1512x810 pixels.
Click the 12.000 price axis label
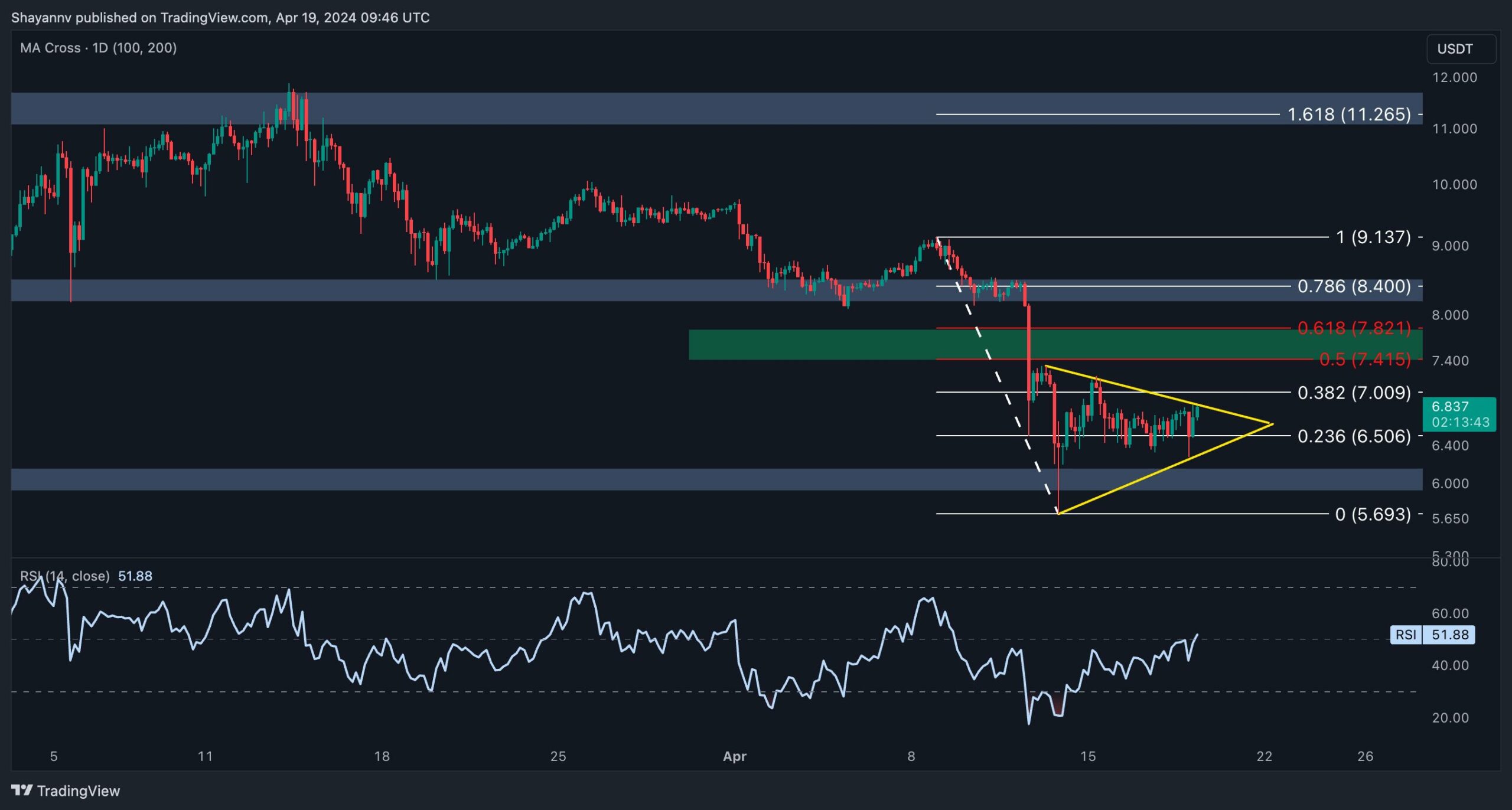click(1454, 77)
